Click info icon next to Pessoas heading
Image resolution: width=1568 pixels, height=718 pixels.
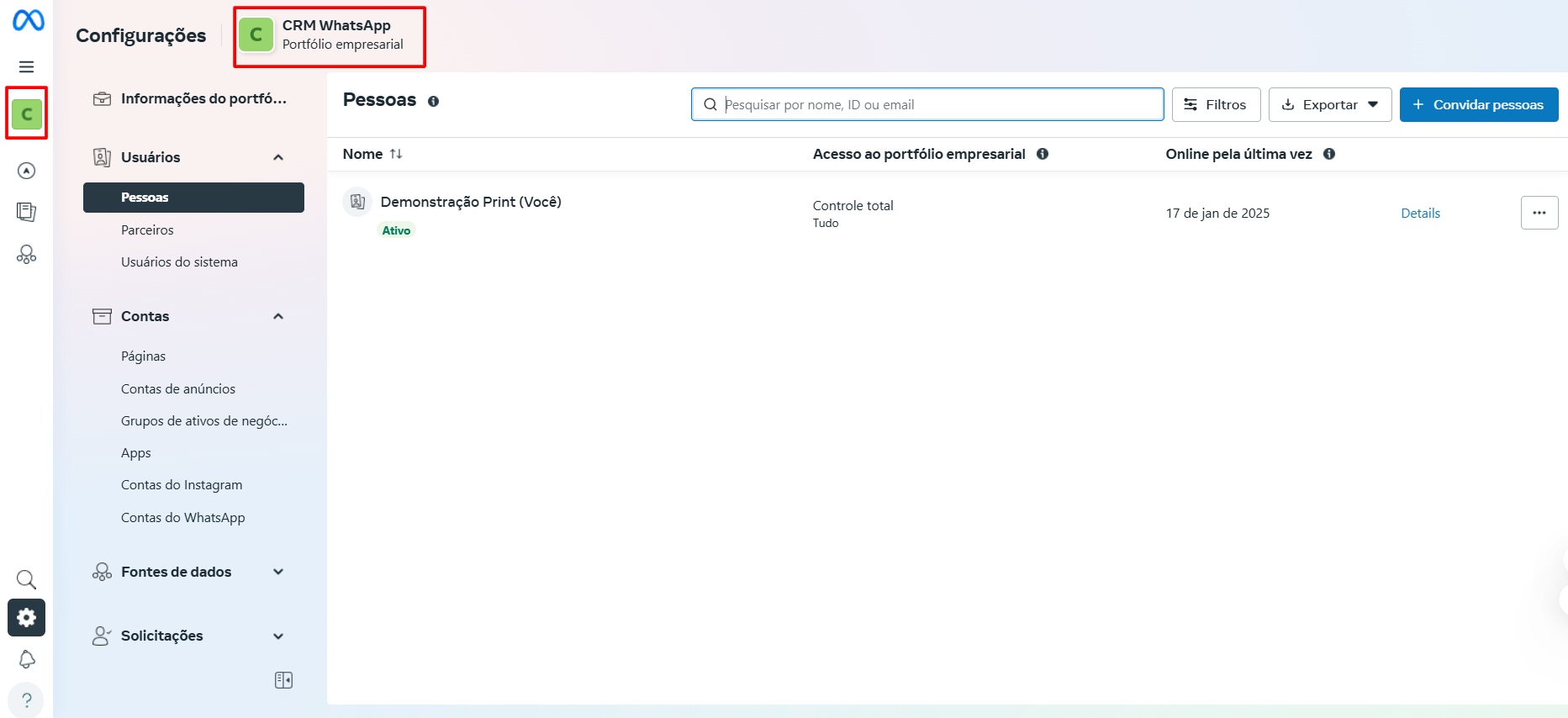pyautogui.click(x=433, y=102)
